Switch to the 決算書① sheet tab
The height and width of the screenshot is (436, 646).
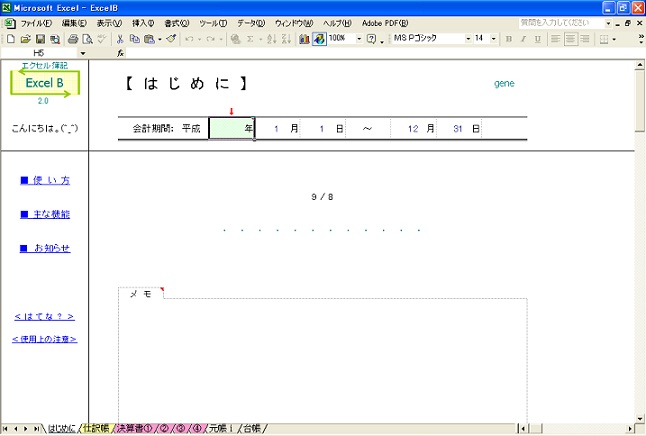click(135, 429)
